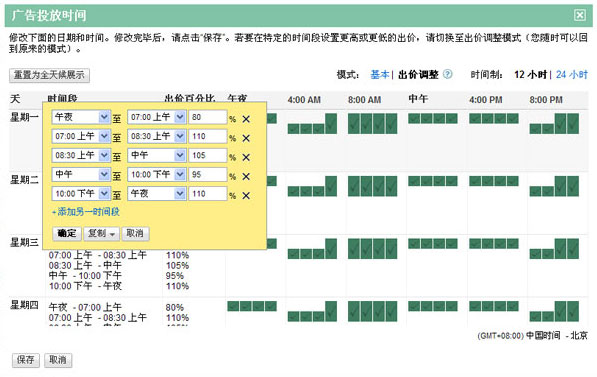Viewport: 597px width, 377px height.
Task: Toggle Wednesday's first 中午 schedule block
Action: [414, 244]
